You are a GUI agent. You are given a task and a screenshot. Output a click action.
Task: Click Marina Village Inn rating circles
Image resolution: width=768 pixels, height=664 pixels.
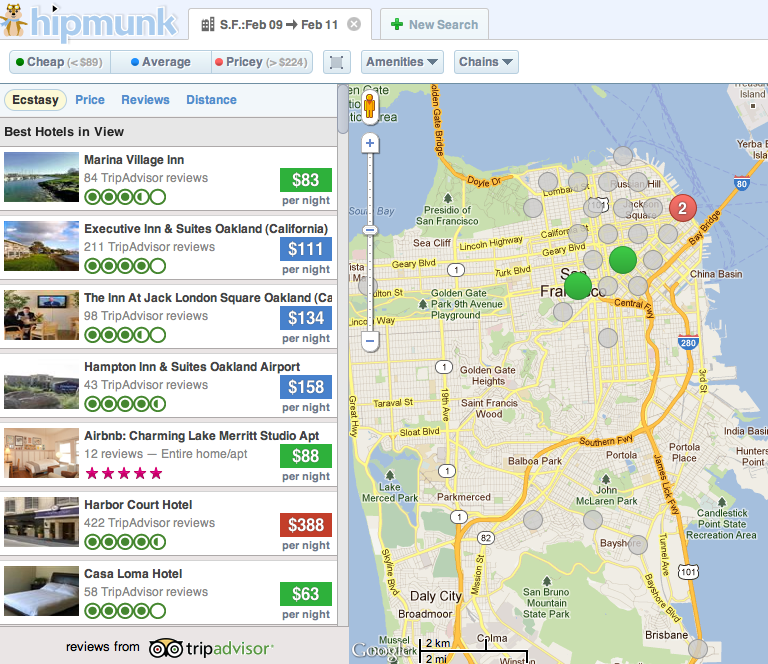(x=125, y=197)
